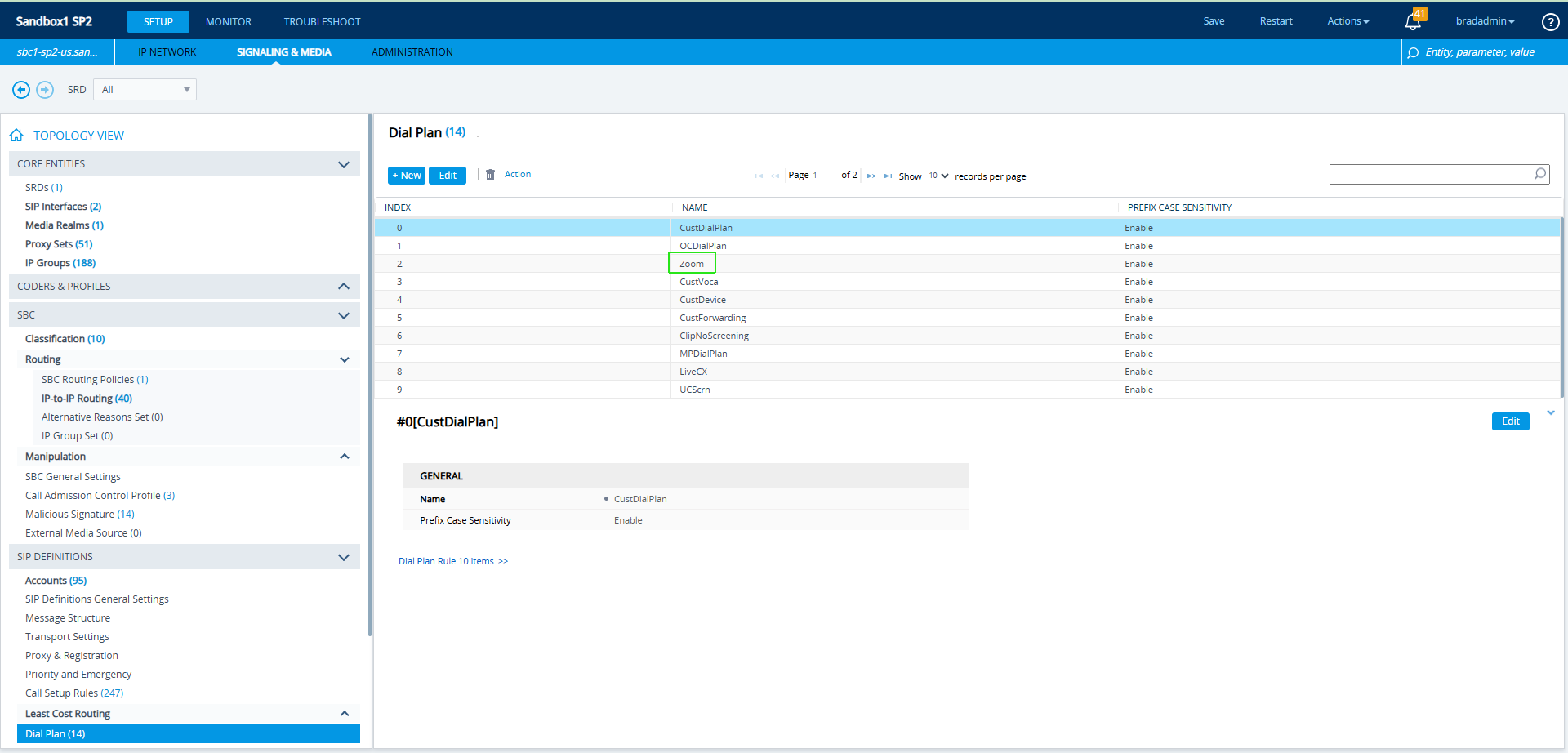Open IP-to-IP Routing in sidebar
The width and height of the screenshot is (1568, 753).
pyautogui.click(x=87, y=399)
